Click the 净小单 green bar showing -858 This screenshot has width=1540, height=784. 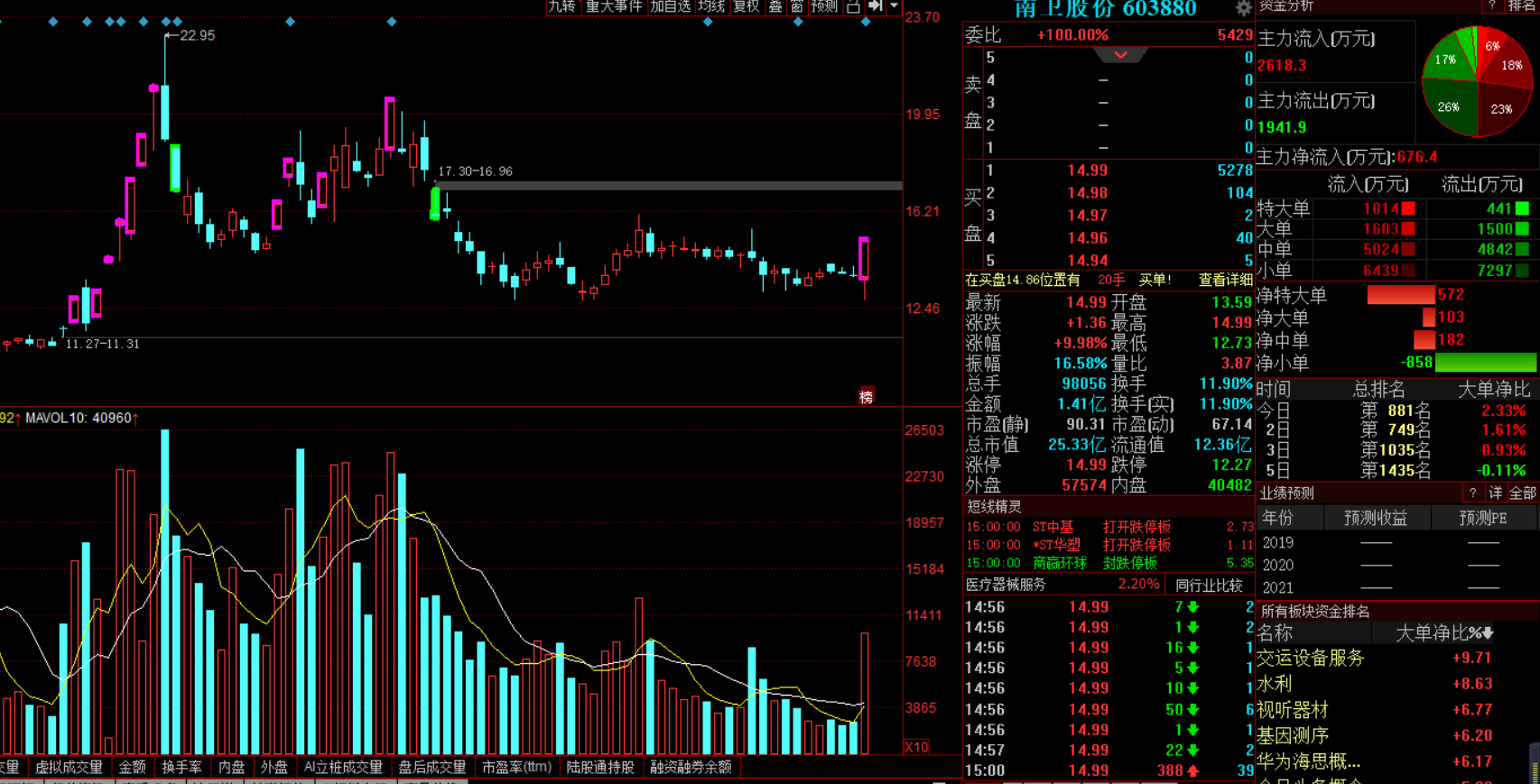click(1485, 363)
